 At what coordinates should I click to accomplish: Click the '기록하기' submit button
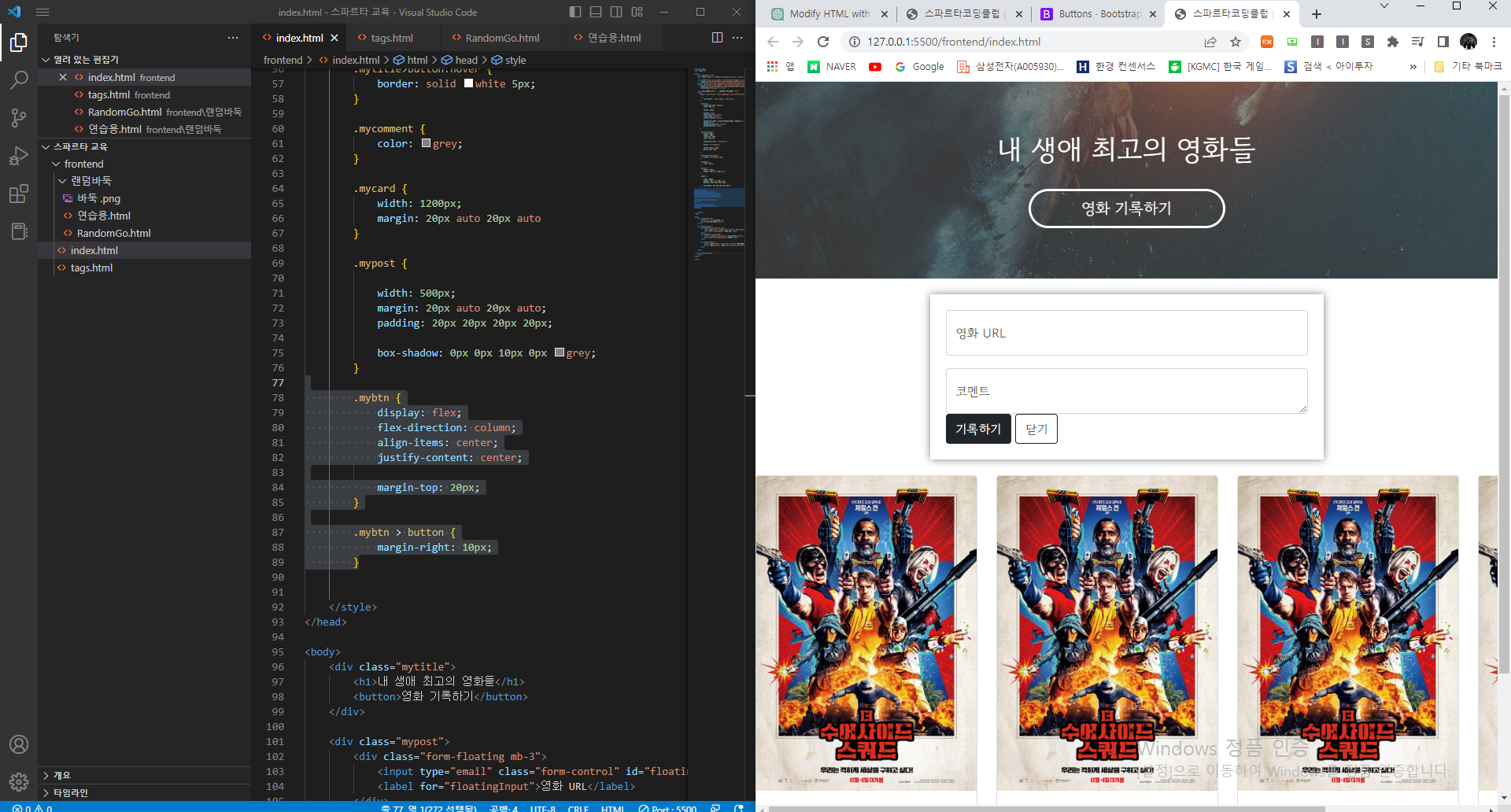pos(978,429)
